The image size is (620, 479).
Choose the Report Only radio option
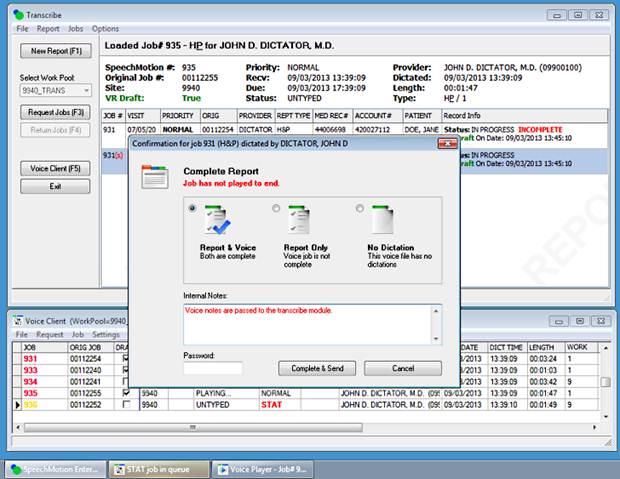[276, 208]
